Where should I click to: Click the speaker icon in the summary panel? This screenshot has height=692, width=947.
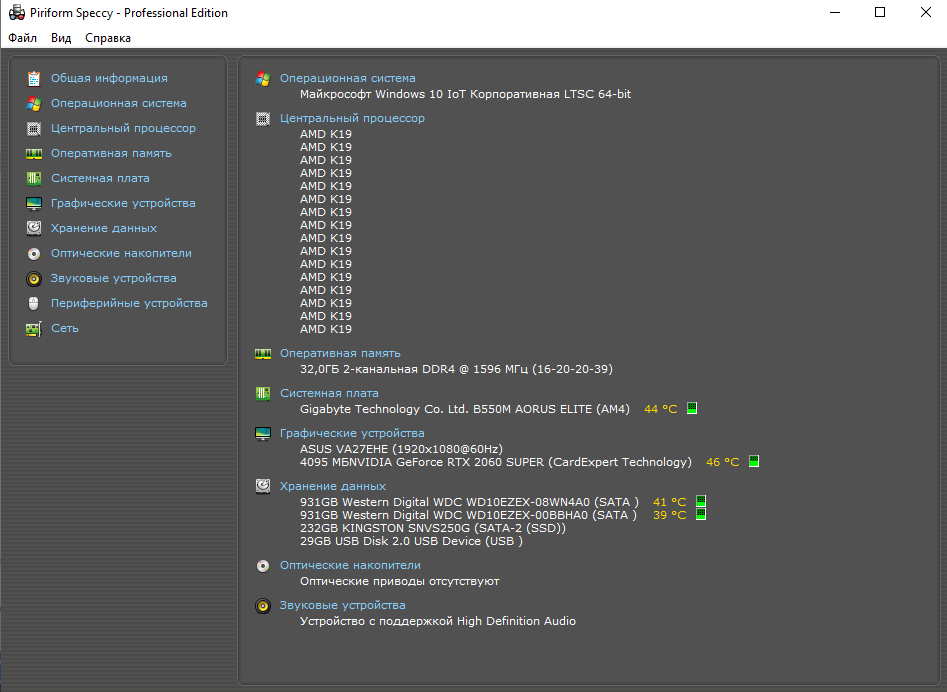[x=263, y=606]
